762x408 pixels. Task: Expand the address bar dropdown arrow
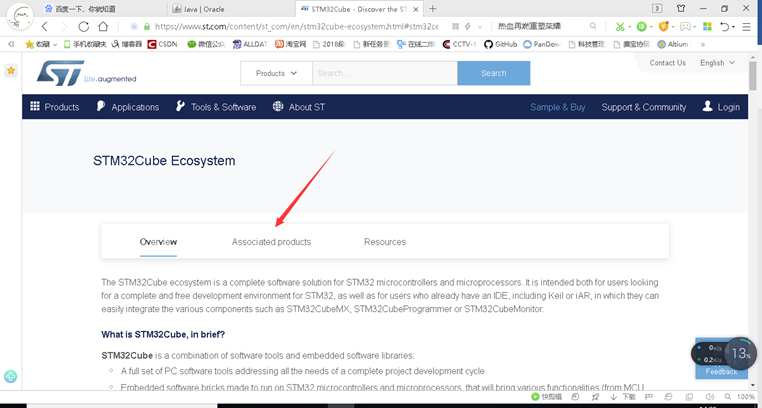(480, 27)
